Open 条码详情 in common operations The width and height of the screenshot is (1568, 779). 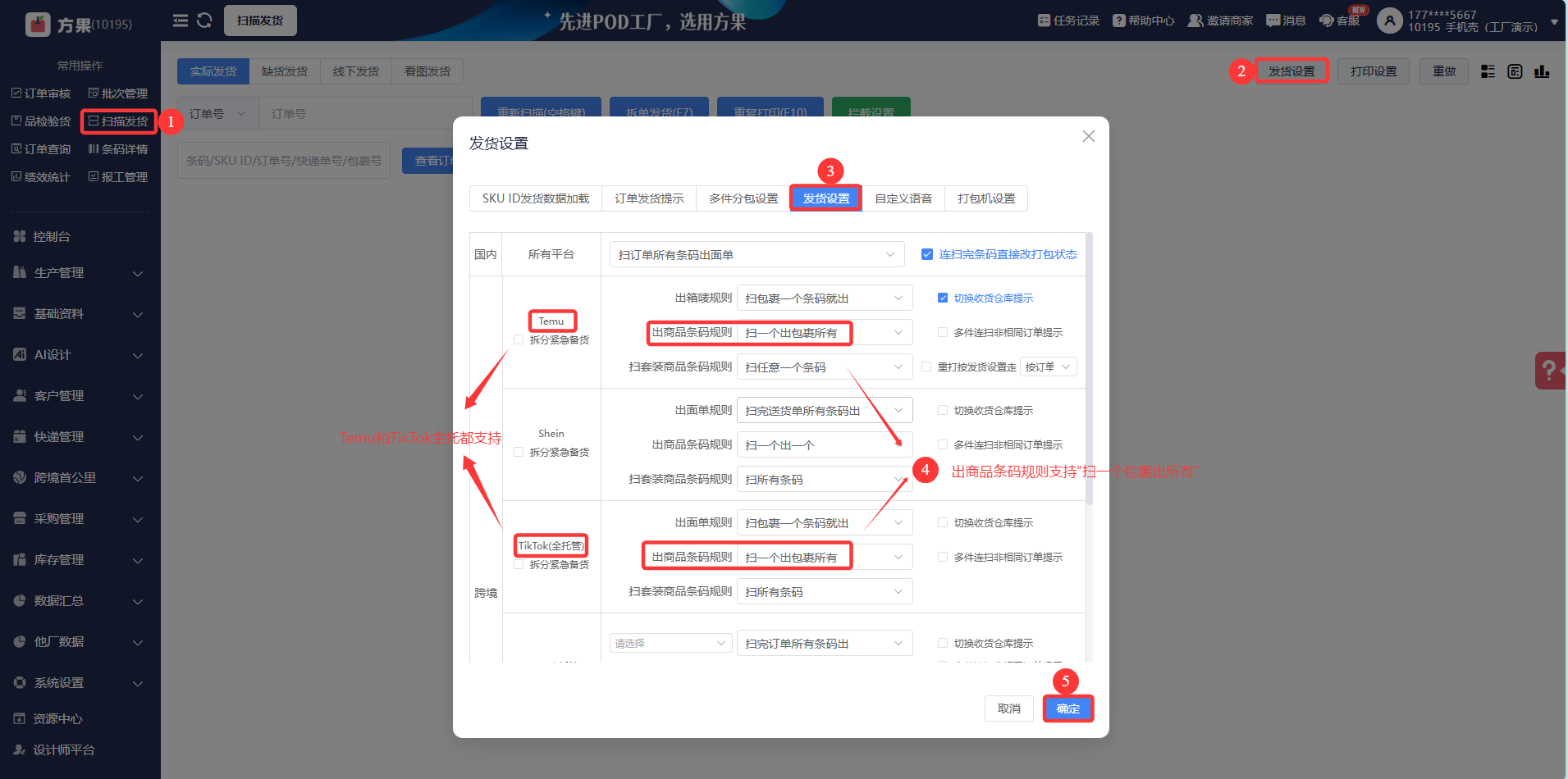tap(118, 149)
